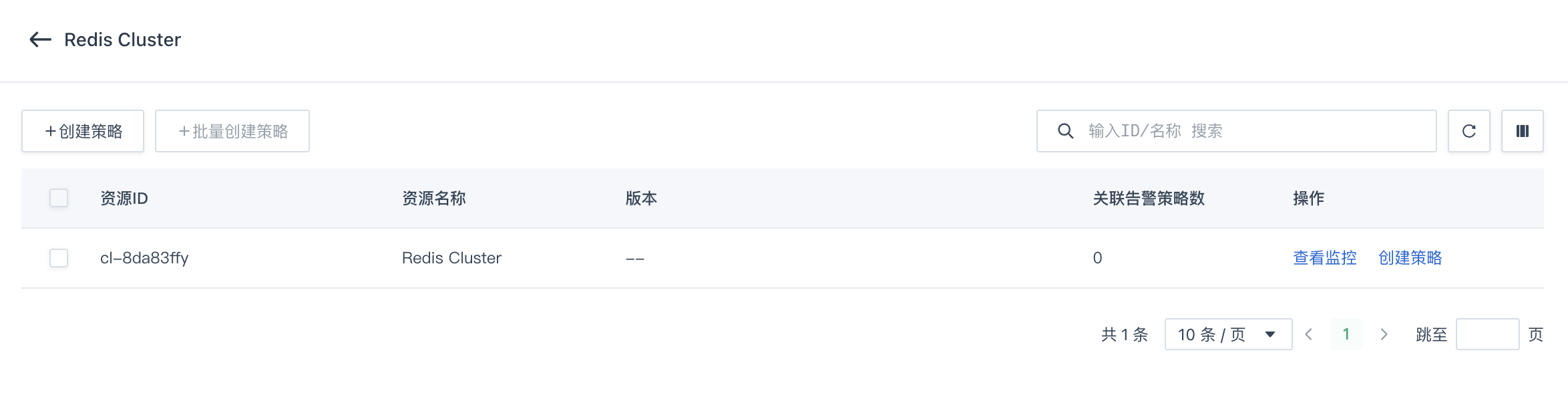Select page 1 in pagination

[x=1346, y=334]
